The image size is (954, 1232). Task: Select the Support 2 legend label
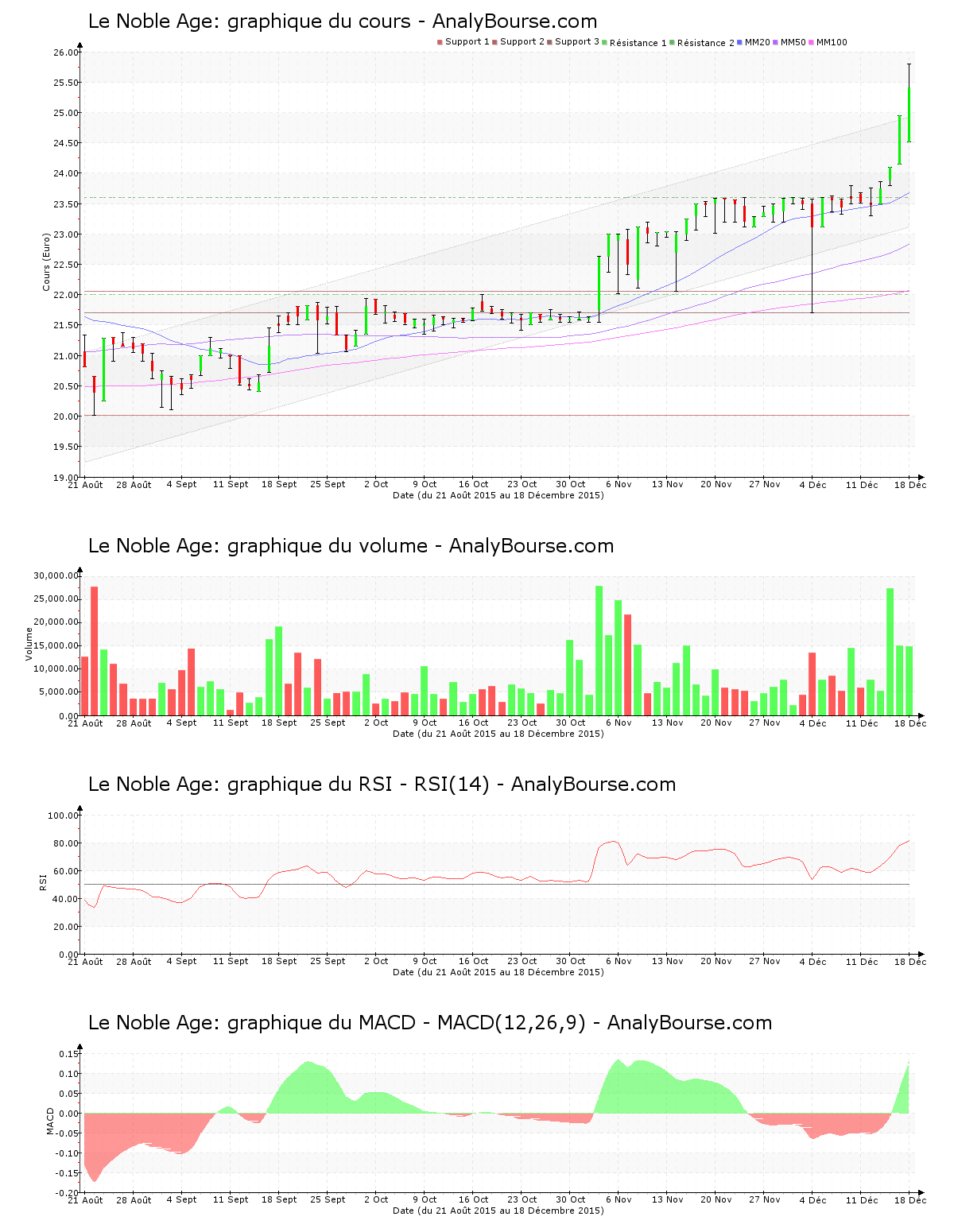tap(522, 42)
